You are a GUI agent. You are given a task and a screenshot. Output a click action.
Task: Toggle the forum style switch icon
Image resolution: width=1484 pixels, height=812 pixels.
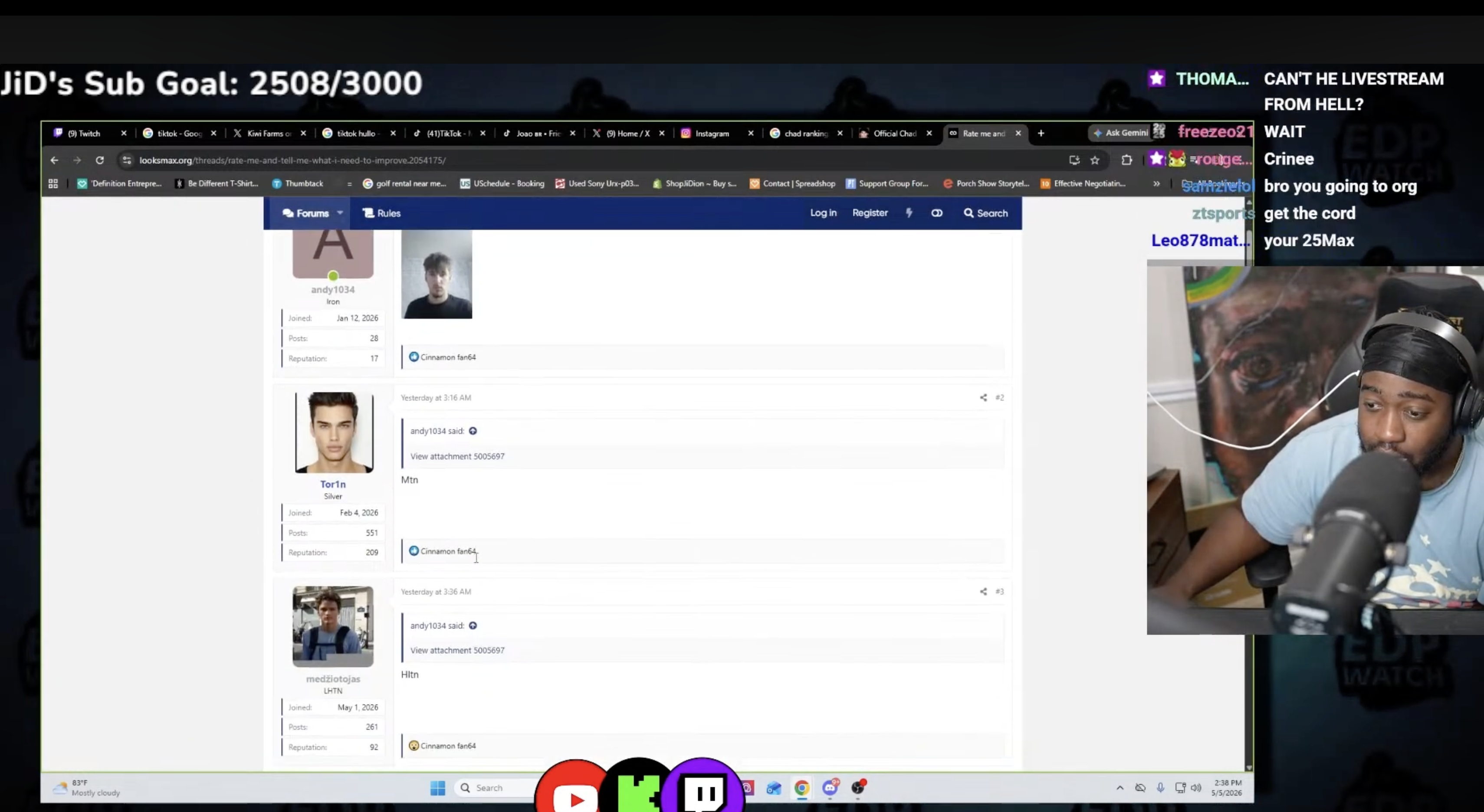click(937, 213)
